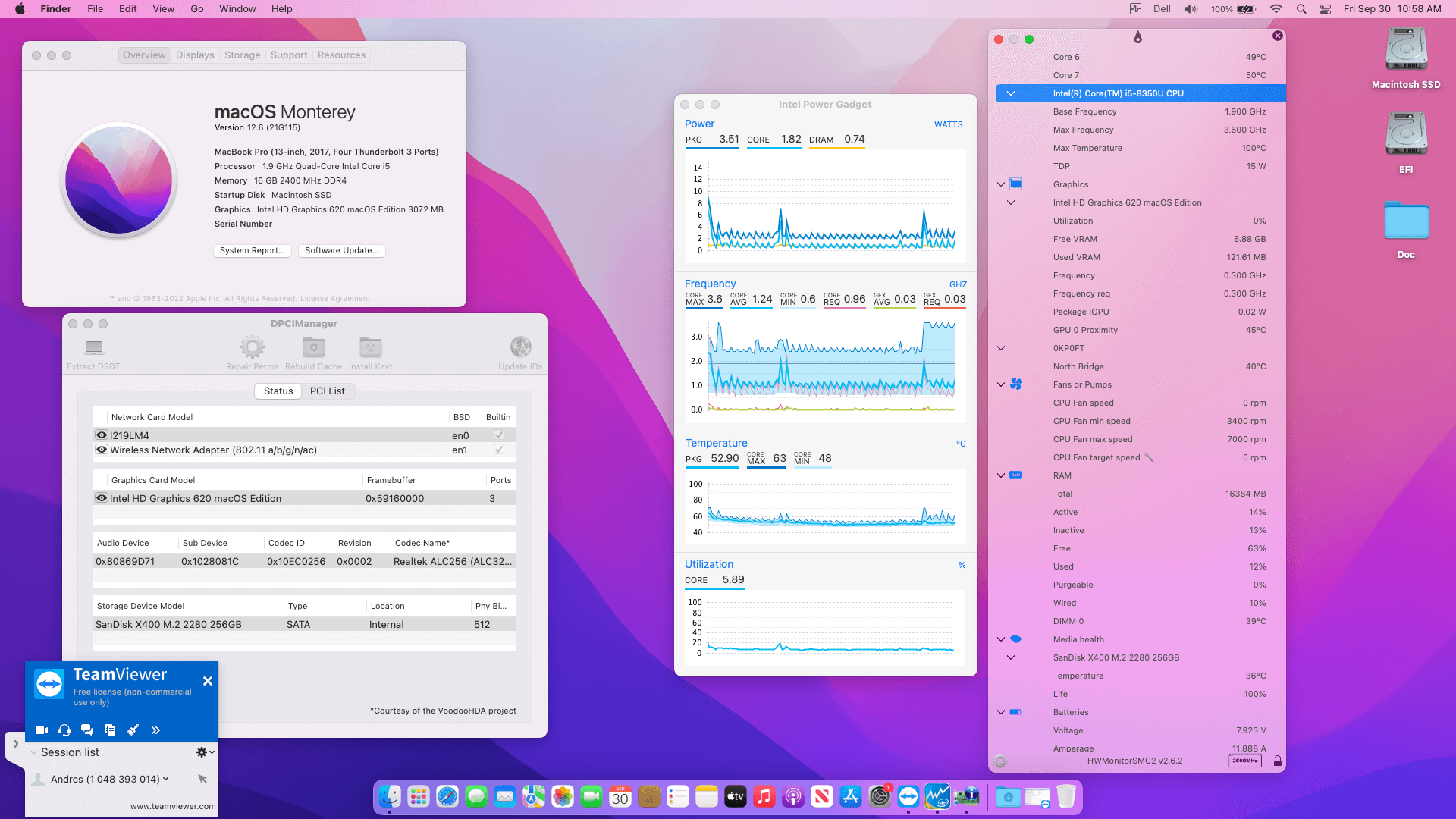Open System Preferences in the Dock
This screenshot has height=819, width=1456.
tap(880, 797)
